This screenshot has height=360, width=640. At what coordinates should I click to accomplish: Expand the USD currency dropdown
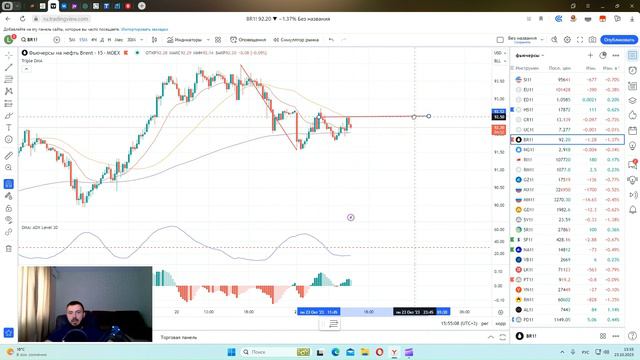pos(500,53)
